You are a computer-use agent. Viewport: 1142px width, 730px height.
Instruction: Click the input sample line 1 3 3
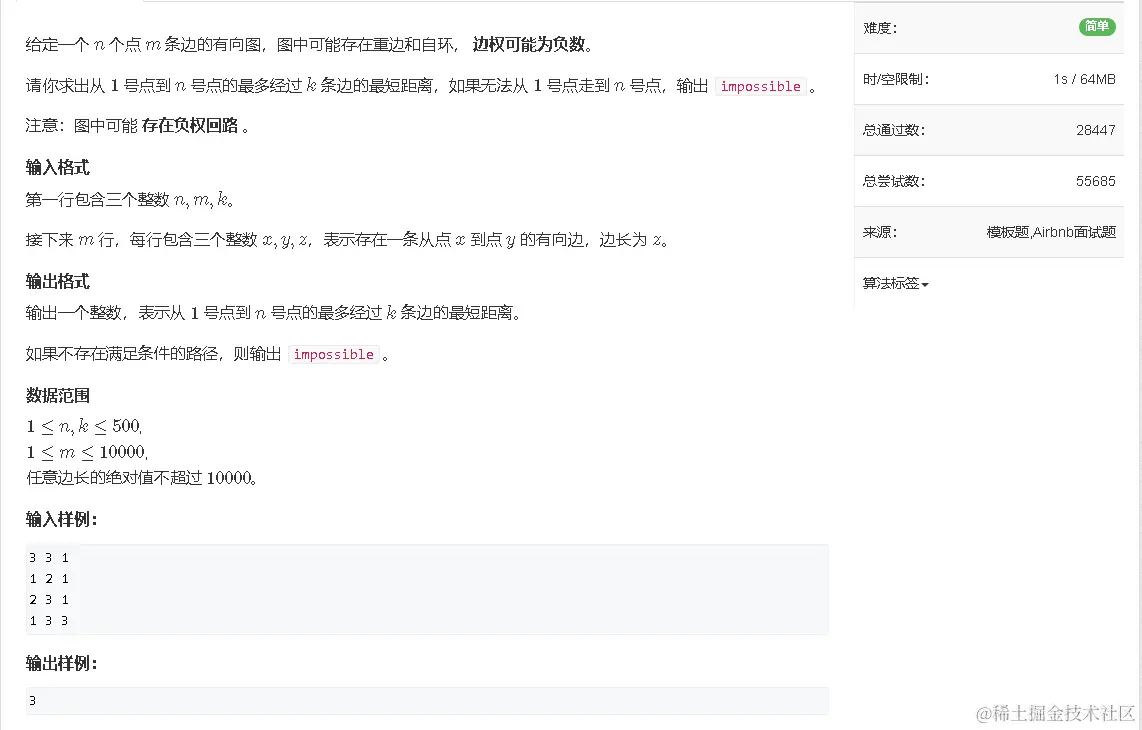tap(49, 621)
